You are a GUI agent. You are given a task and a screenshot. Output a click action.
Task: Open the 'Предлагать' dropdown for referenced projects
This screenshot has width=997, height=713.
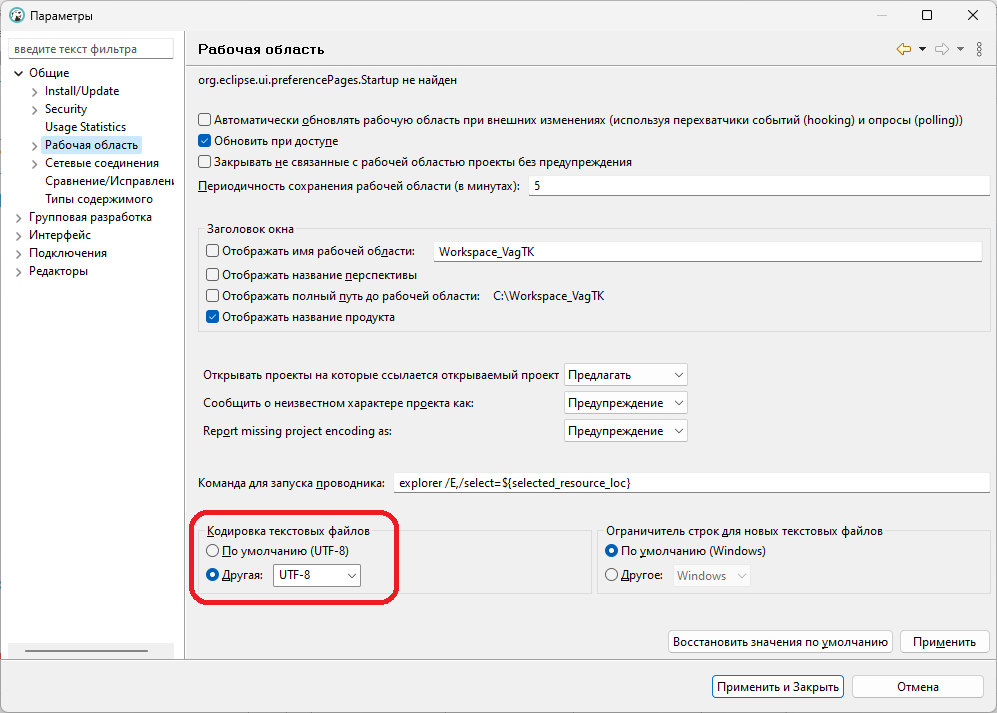tap(626, 375)
